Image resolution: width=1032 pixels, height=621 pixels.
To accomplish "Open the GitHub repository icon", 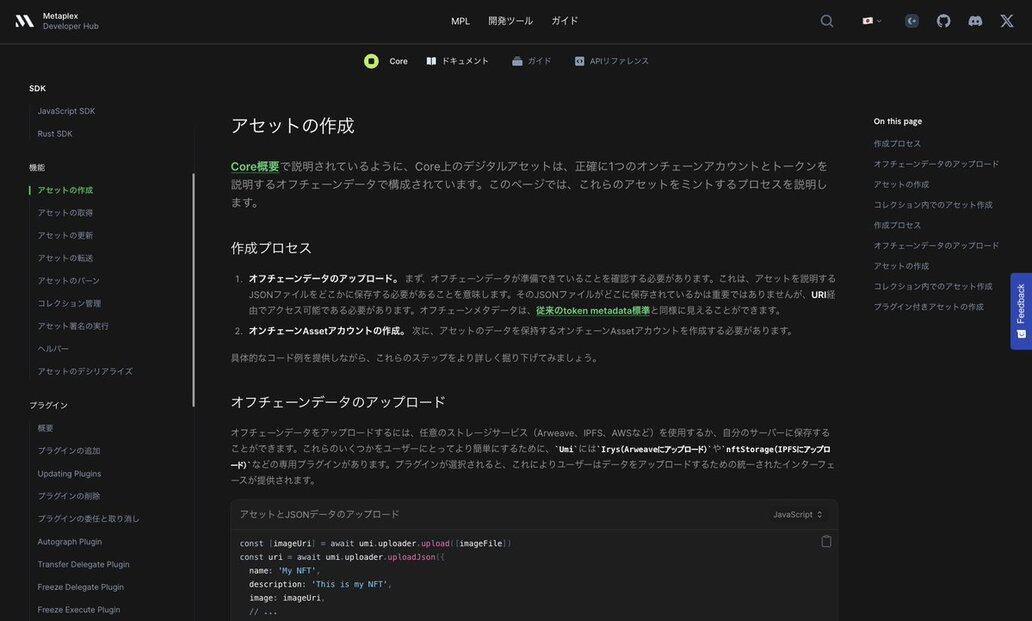I will (x=943, y=21).
